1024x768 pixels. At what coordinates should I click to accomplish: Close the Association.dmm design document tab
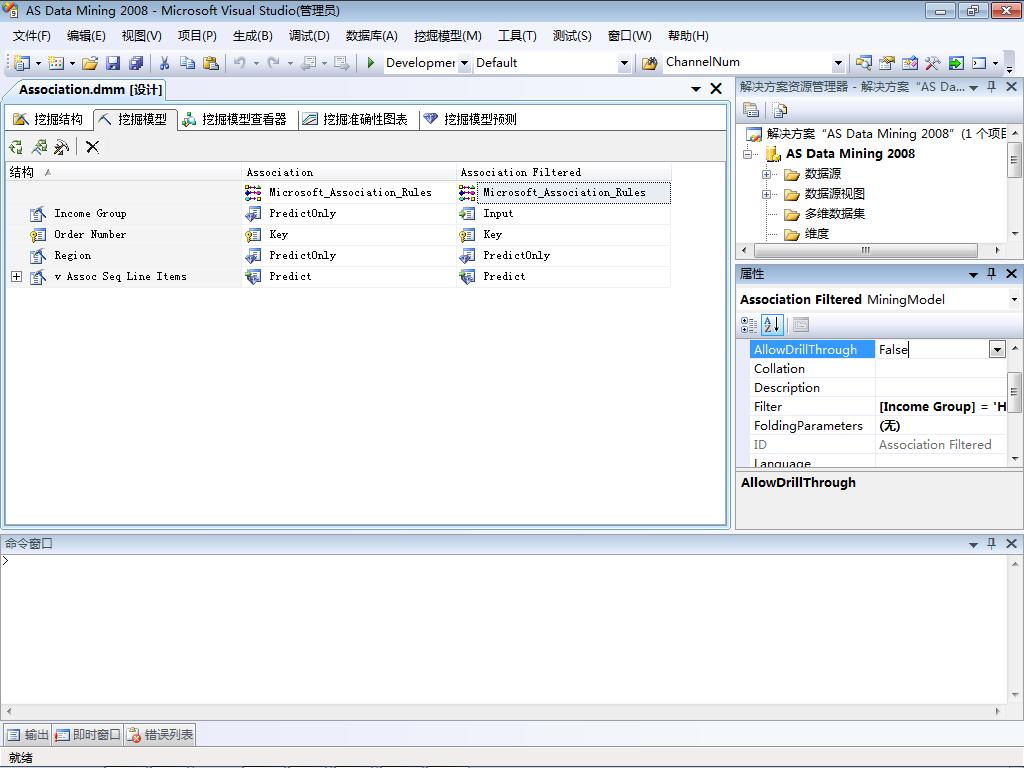point(716,89)
